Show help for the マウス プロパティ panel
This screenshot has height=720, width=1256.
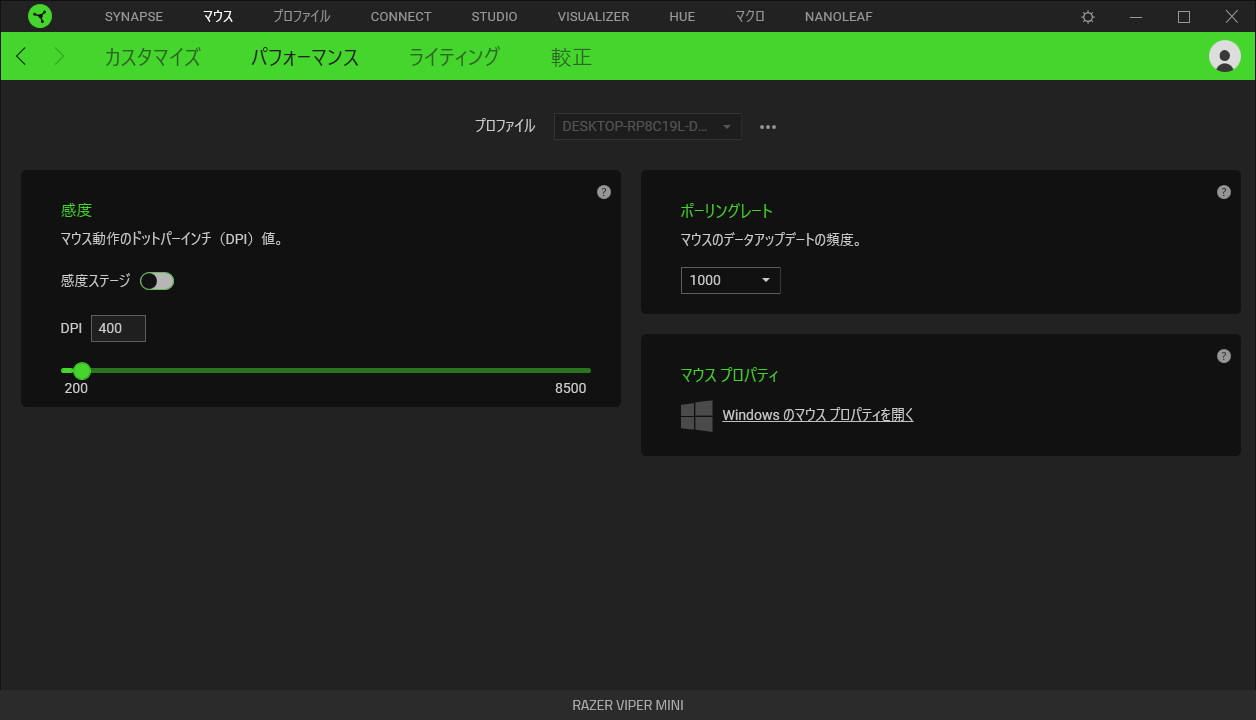pos(1224,356)
